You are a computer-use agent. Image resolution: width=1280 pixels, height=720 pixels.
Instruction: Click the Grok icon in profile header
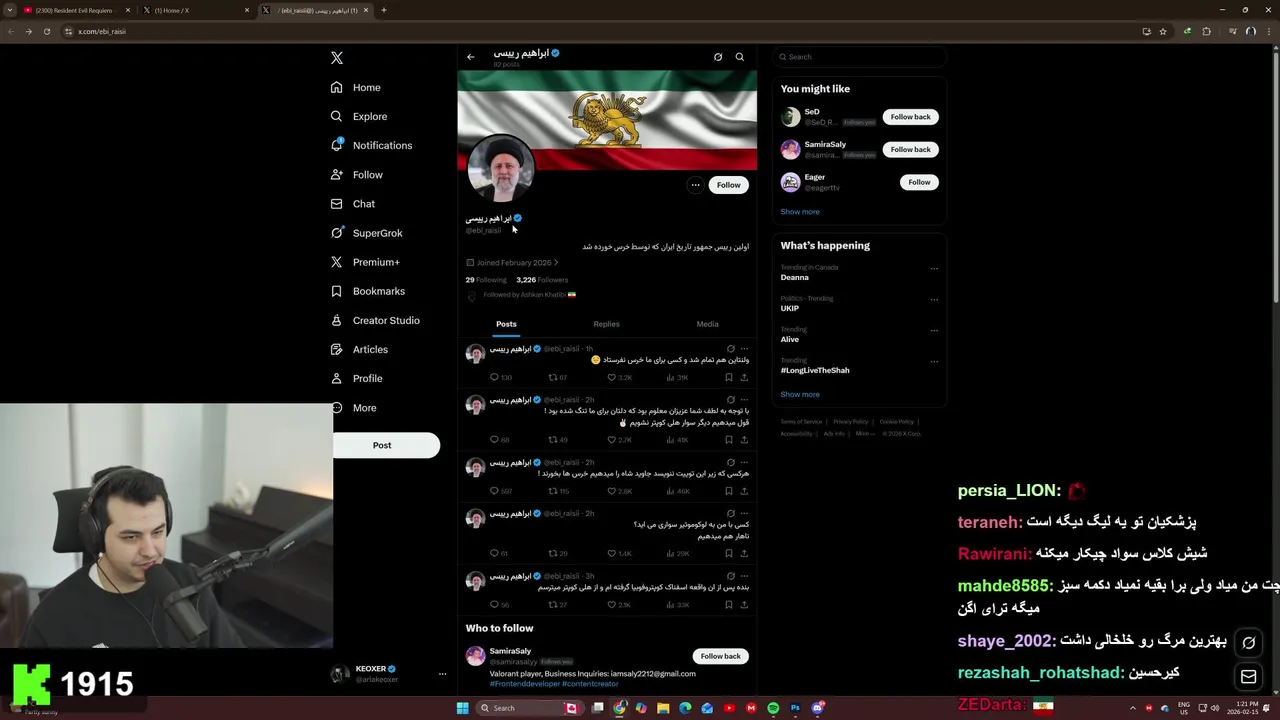pos(718,57)
